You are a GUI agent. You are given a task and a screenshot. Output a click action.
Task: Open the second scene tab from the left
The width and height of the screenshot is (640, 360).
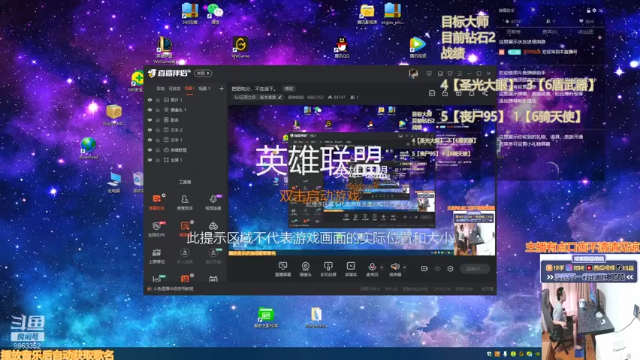[x=174, y=88]
